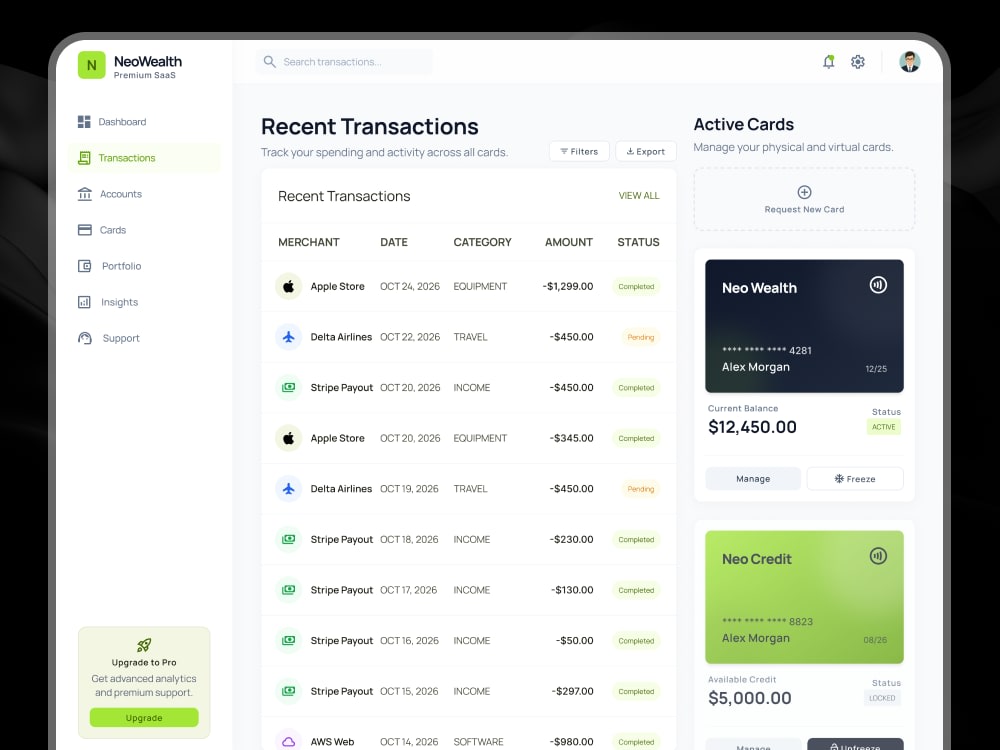
Task: Click the Export button
Action: point(645,151)
